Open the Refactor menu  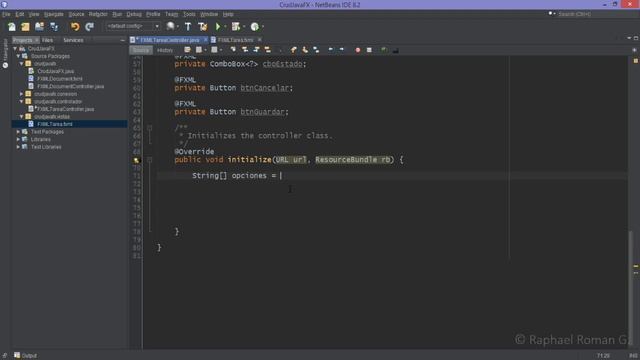tap(98, 14)
